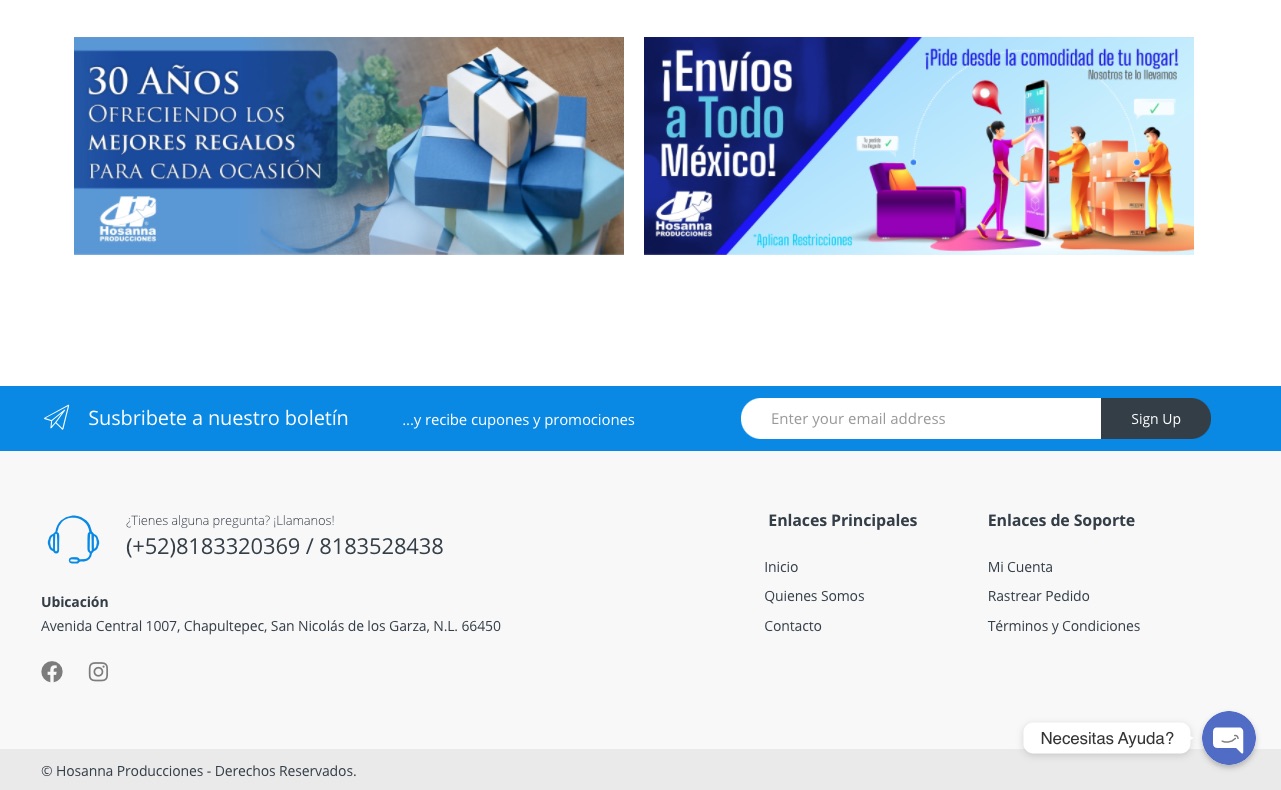
Task: Click the paper plane newsletter icon
Action: (x=57, y=418)
